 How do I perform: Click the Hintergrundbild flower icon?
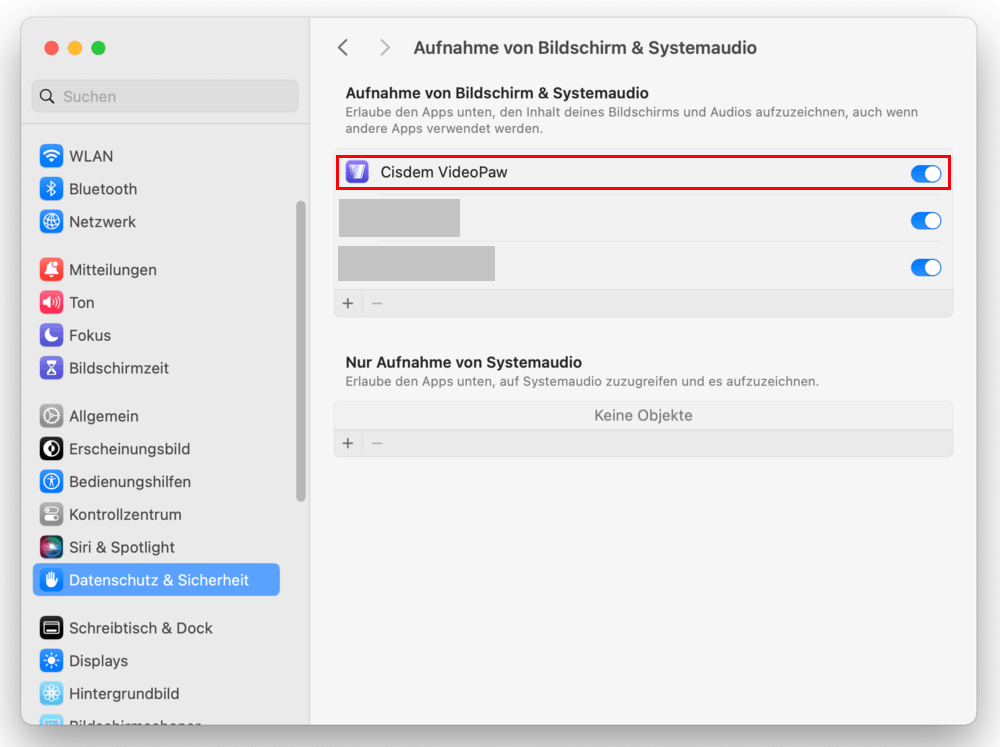(x=51, y=693)
